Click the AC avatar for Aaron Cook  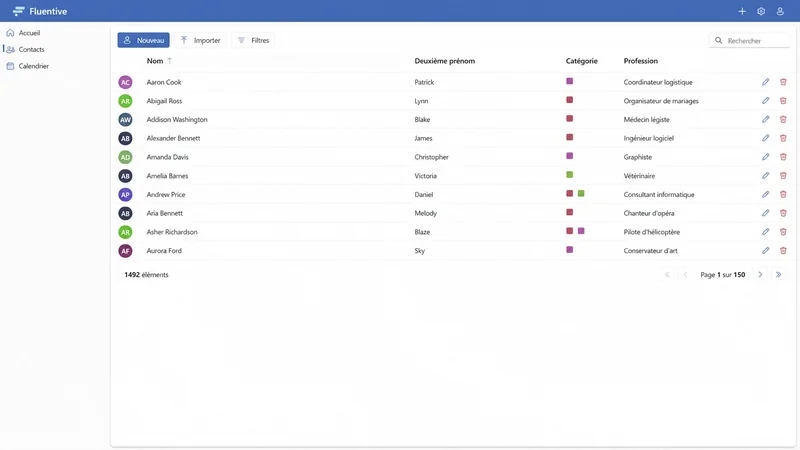[x=125, y=82]
